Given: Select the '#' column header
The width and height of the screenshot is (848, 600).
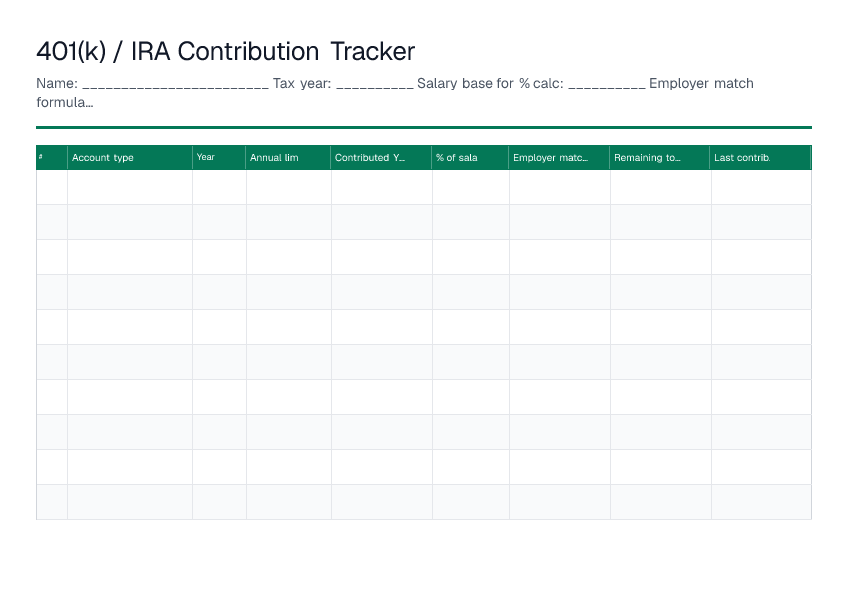Looking at the screenshot, I should [52, 157].
